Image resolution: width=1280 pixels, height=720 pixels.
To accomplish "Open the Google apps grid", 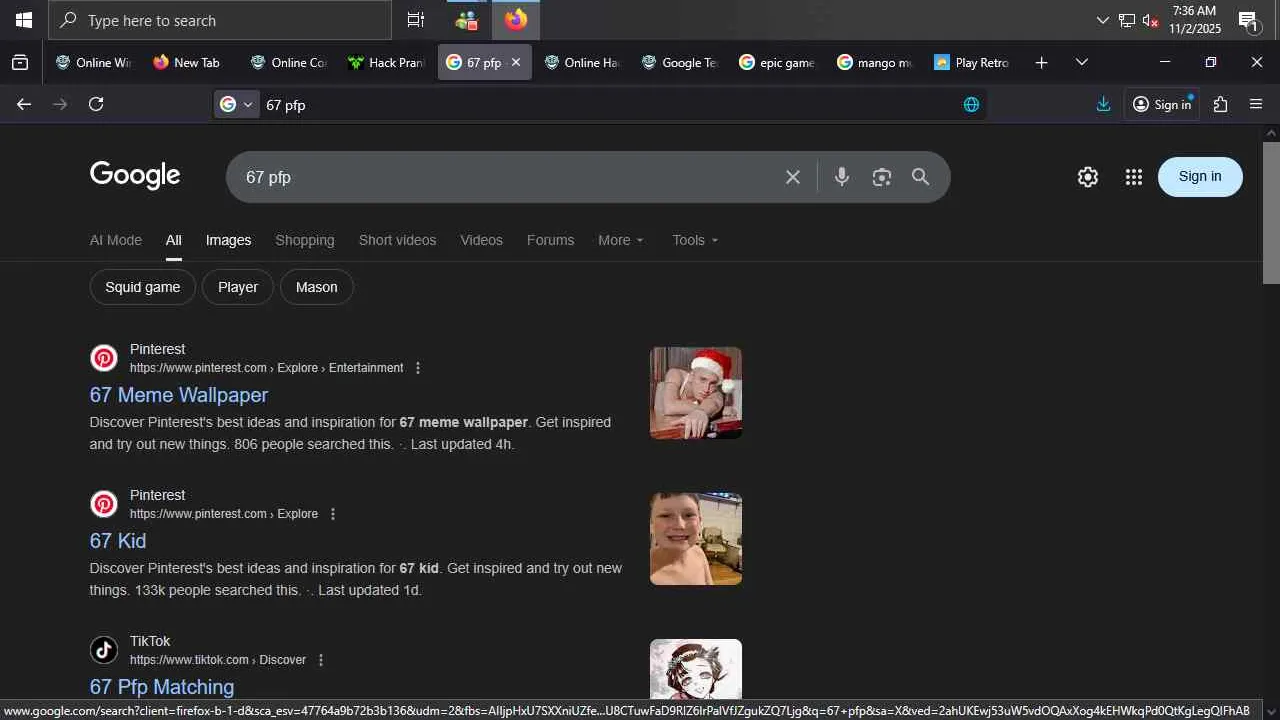I will 1133,177.
